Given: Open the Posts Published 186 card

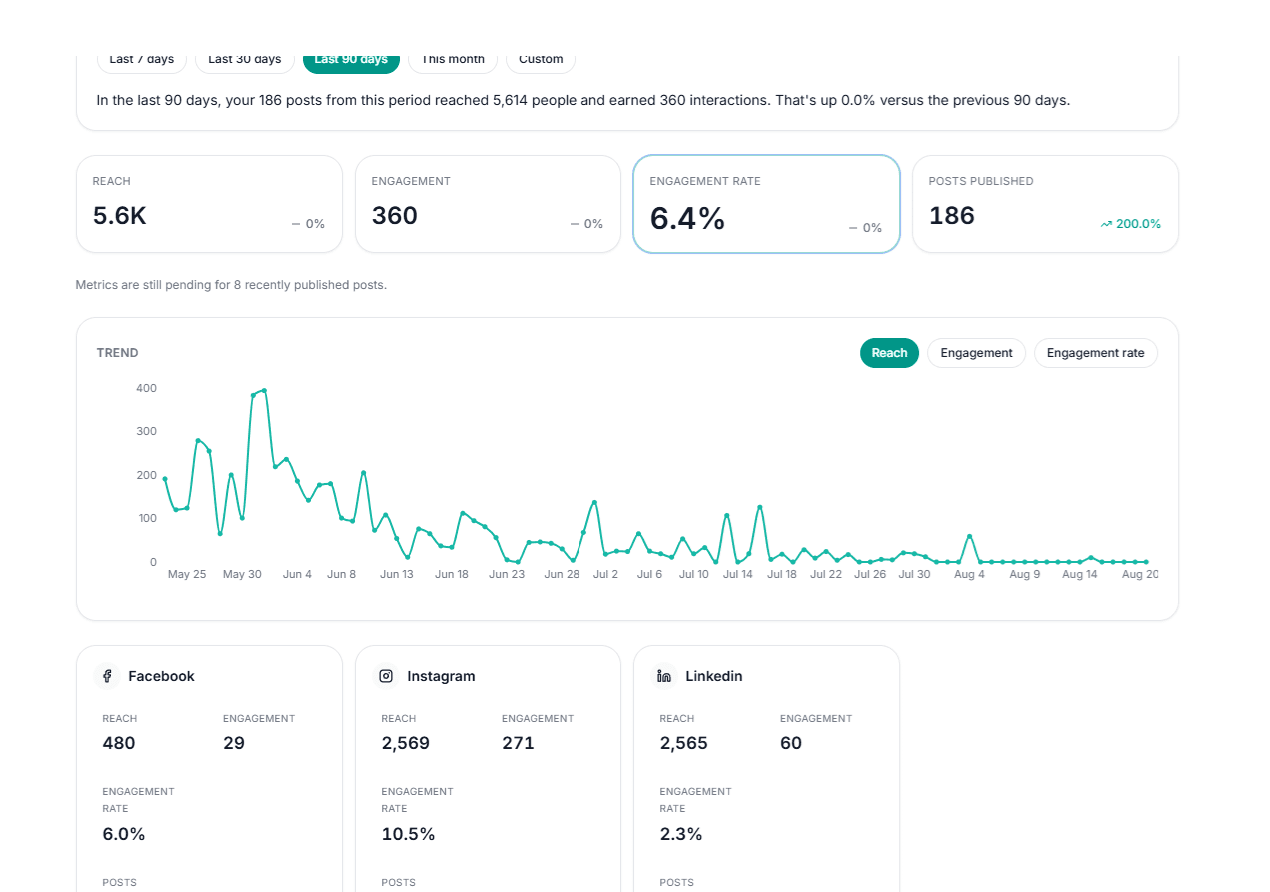Looking at the screenshot, I should (1045, 204).
